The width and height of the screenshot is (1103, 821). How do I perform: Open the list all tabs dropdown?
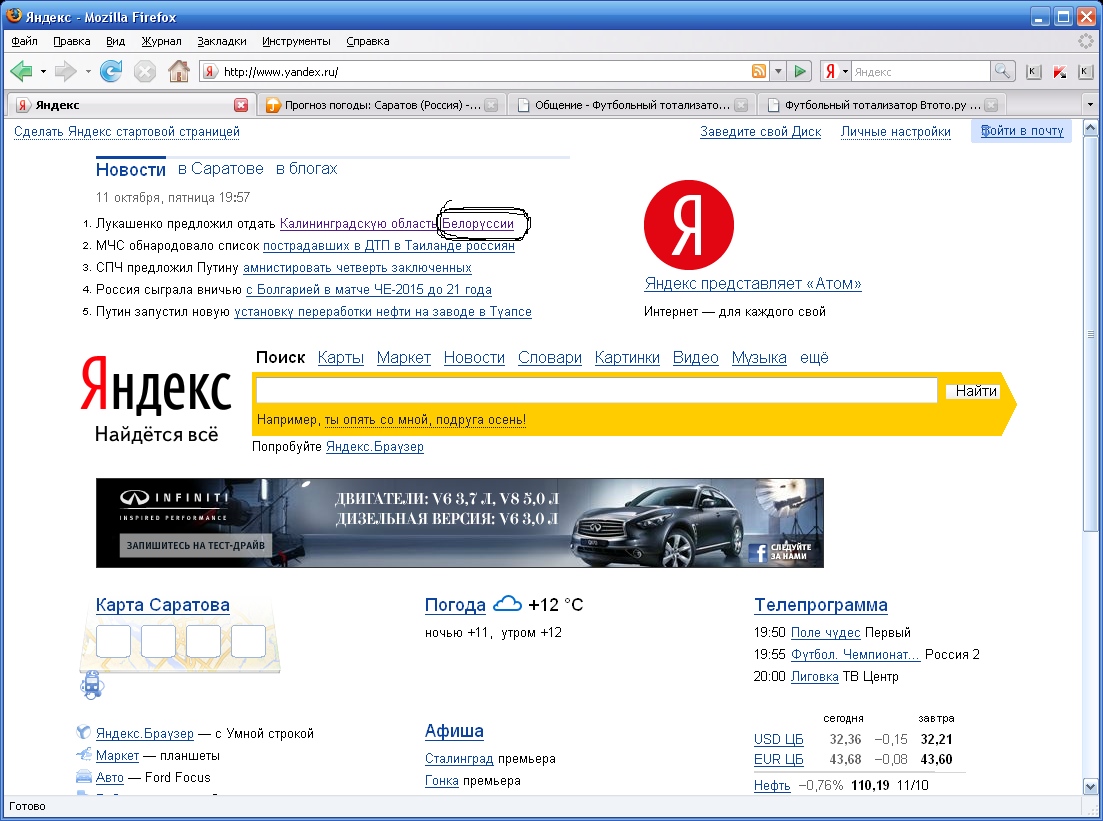click(x=1090, y=105)
